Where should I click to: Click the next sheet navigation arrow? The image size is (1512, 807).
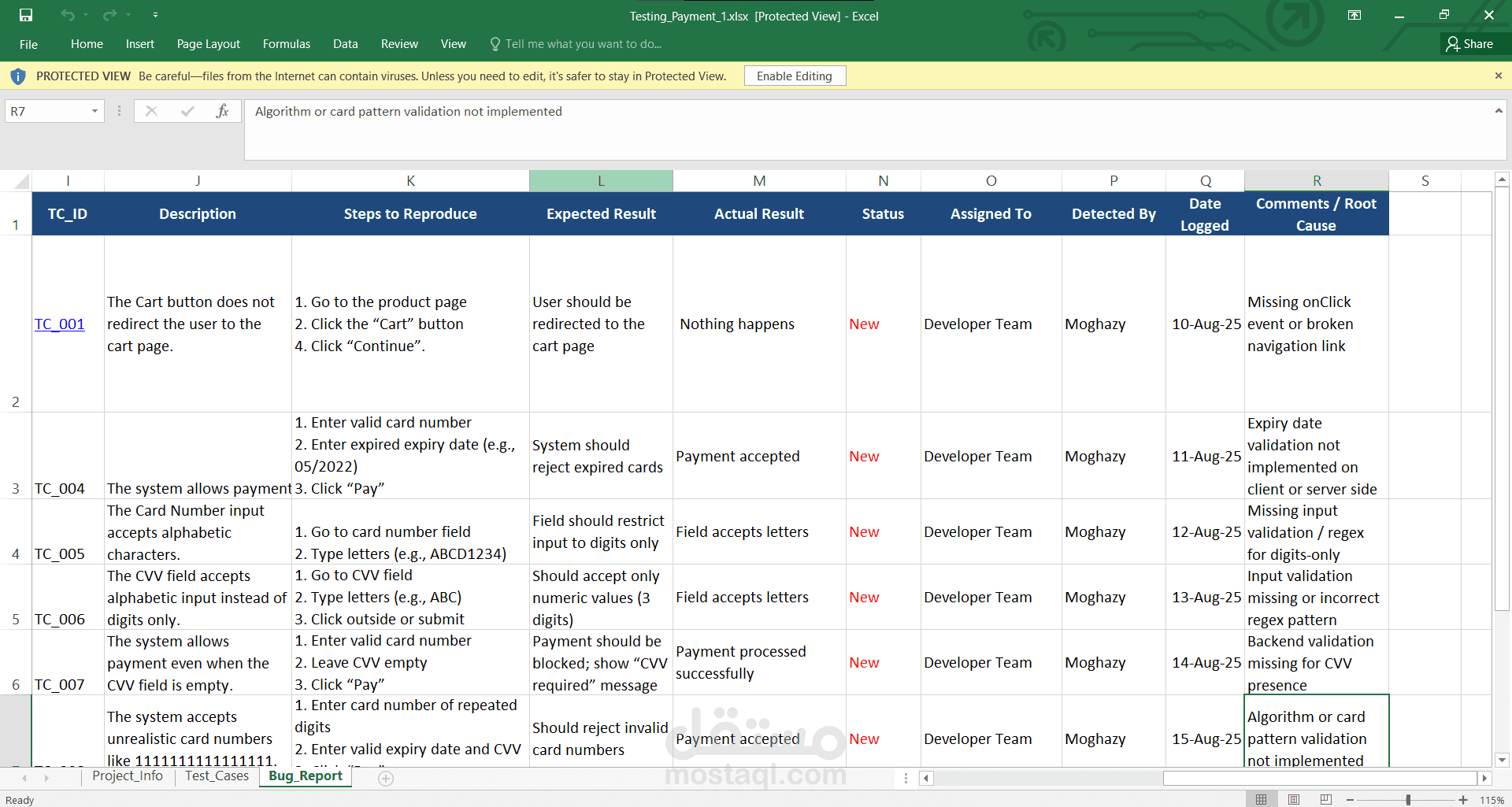46,778
